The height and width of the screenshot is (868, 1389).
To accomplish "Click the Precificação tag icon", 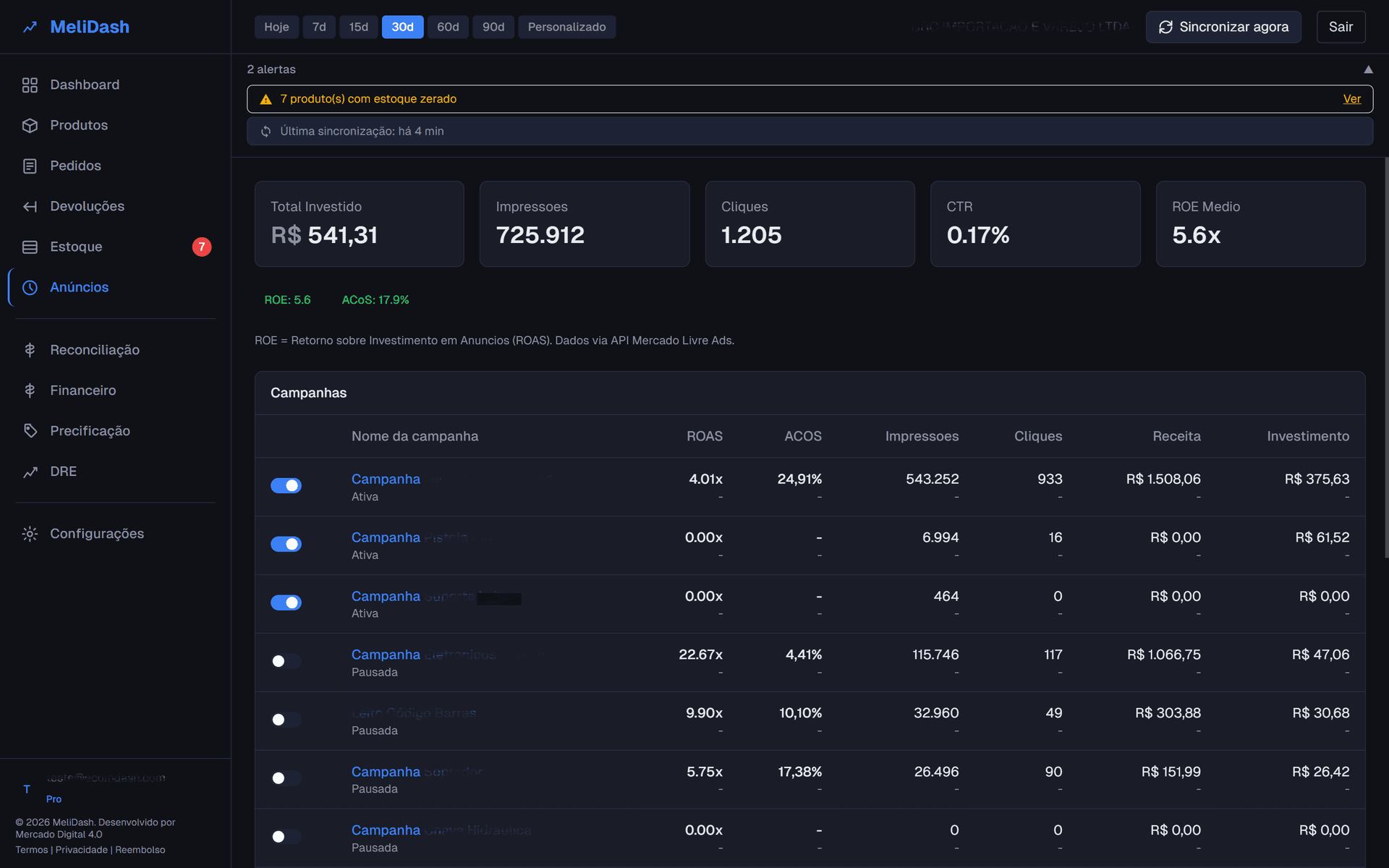I will coord(30,430).
